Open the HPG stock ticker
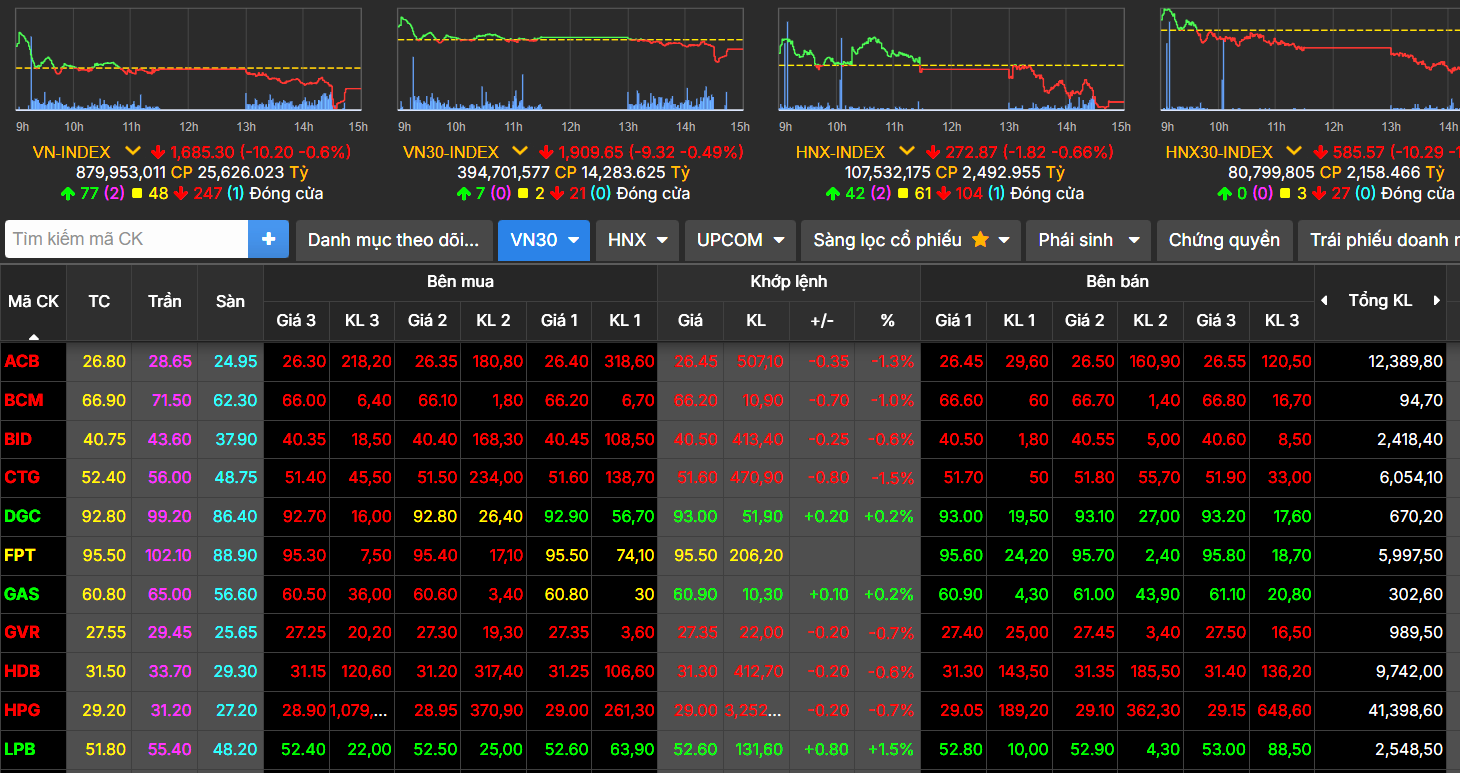 pos(22,710)
